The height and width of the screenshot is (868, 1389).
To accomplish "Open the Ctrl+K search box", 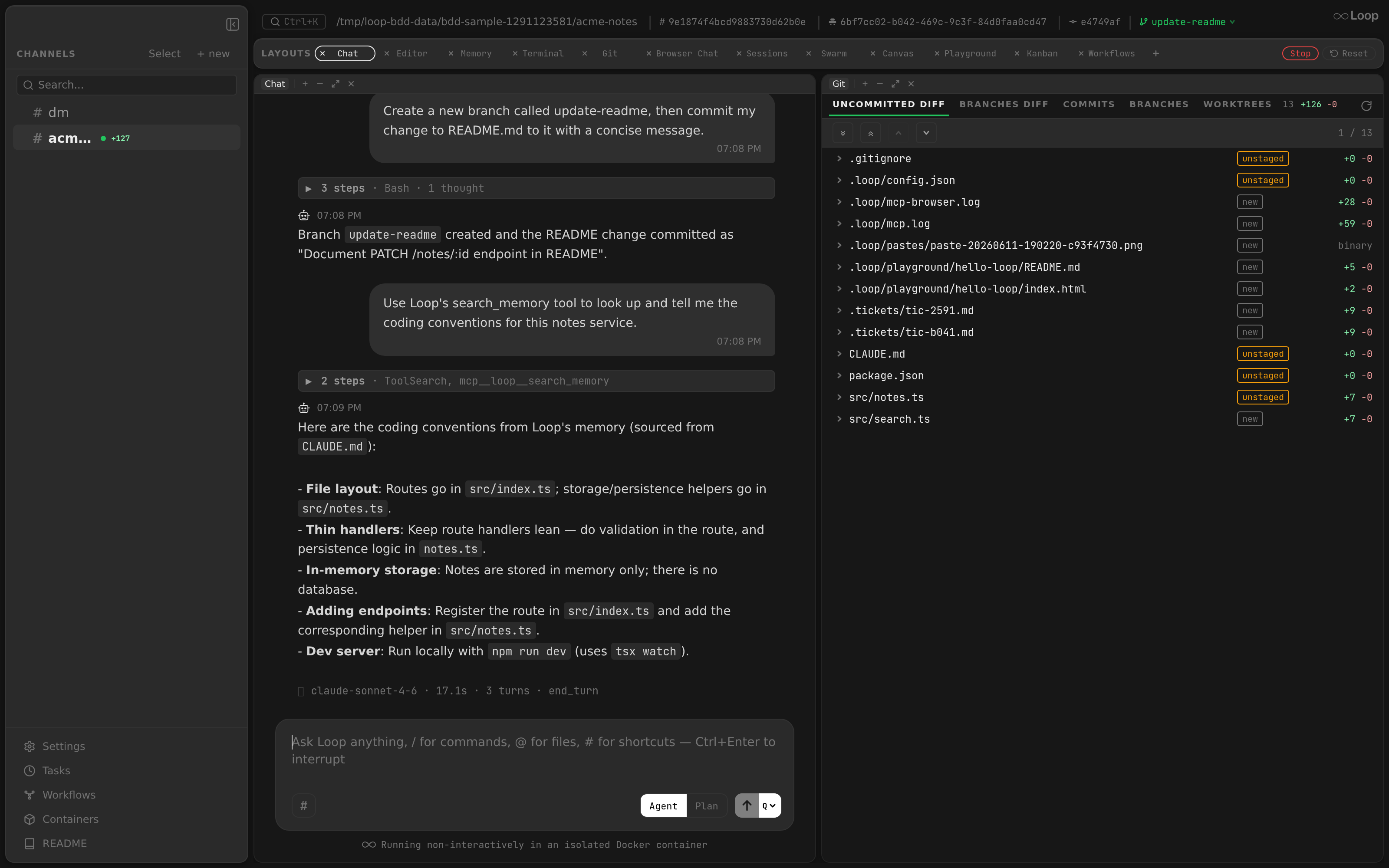I will coord(294,22).
